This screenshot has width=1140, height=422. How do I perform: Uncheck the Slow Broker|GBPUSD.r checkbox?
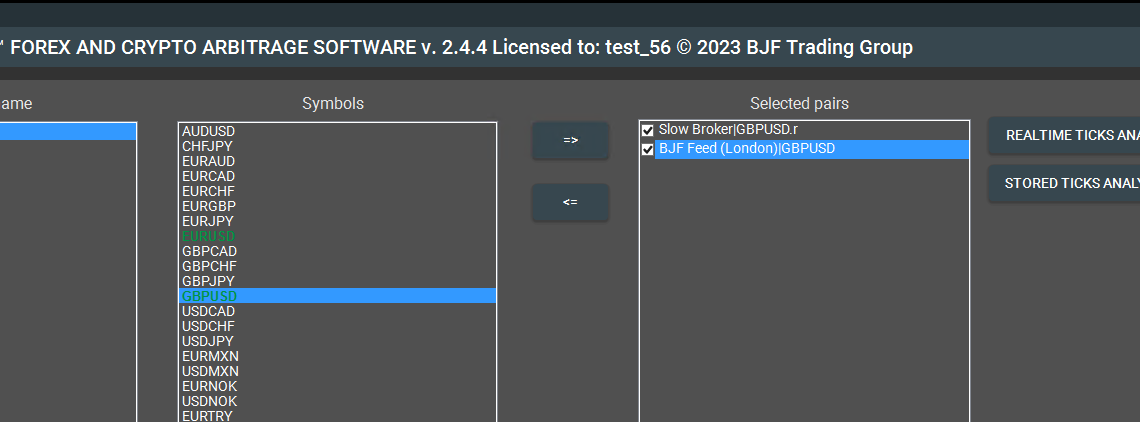tap(648, 130)
